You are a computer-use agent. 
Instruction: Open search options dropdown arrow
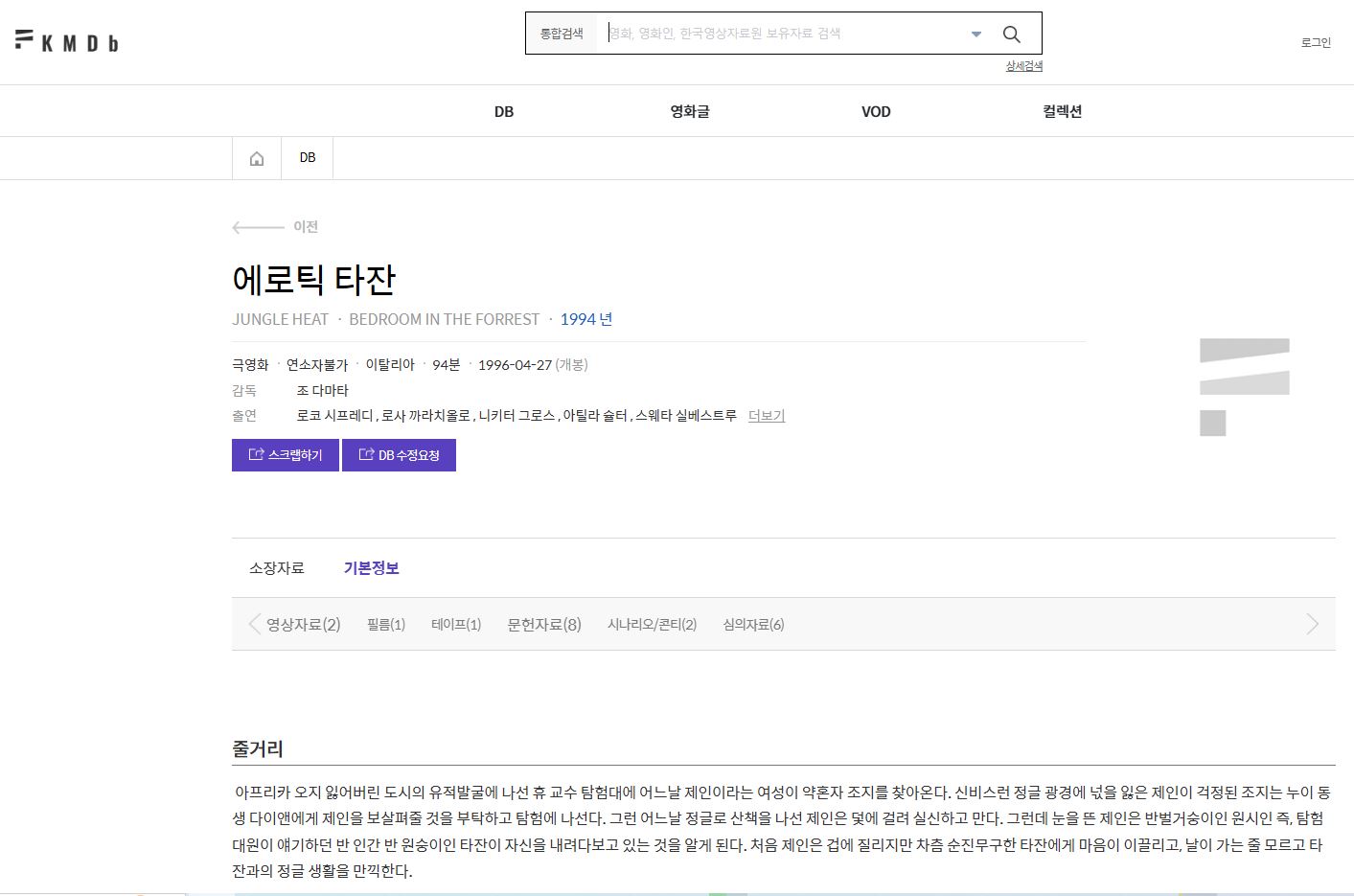coord(975,34)
